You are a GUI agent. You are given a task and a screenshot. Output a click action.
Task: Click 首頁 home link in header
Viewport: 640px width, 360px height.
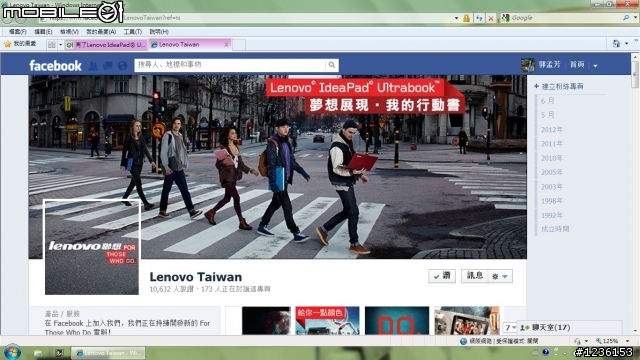pos(577,65)
